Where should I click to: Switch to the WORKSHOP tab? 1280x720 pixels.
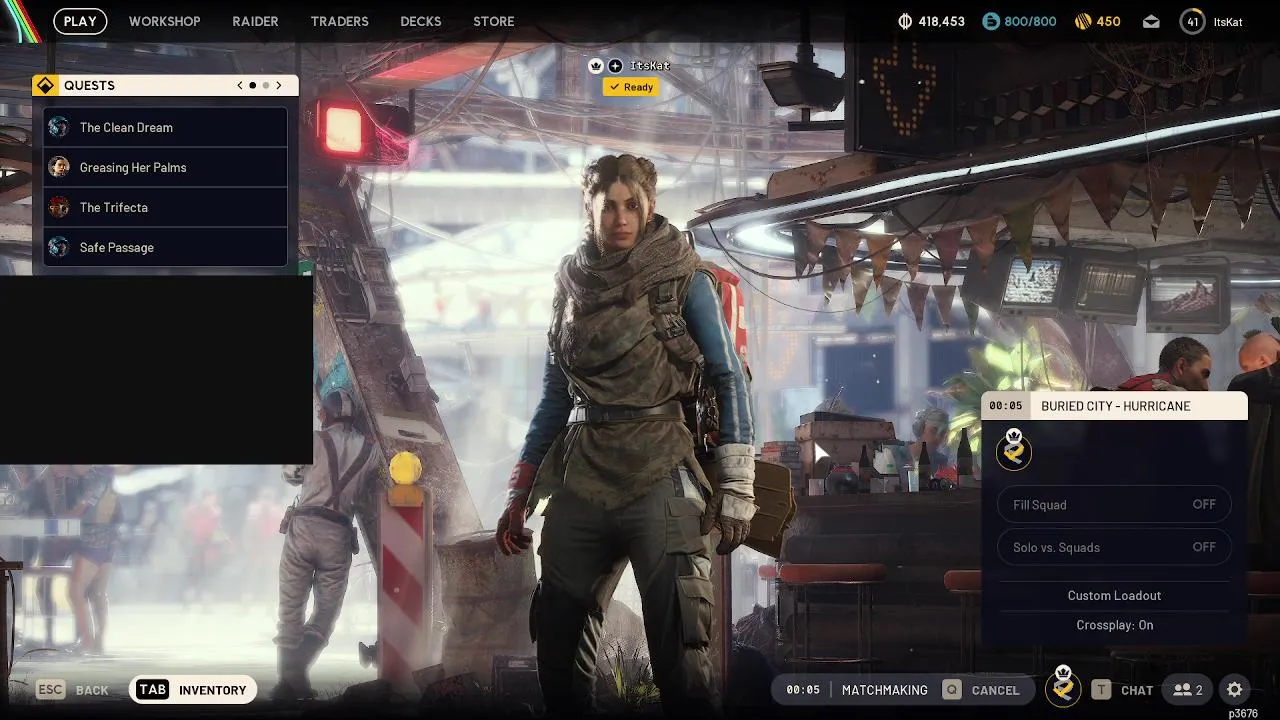click(x=164, y=21)
